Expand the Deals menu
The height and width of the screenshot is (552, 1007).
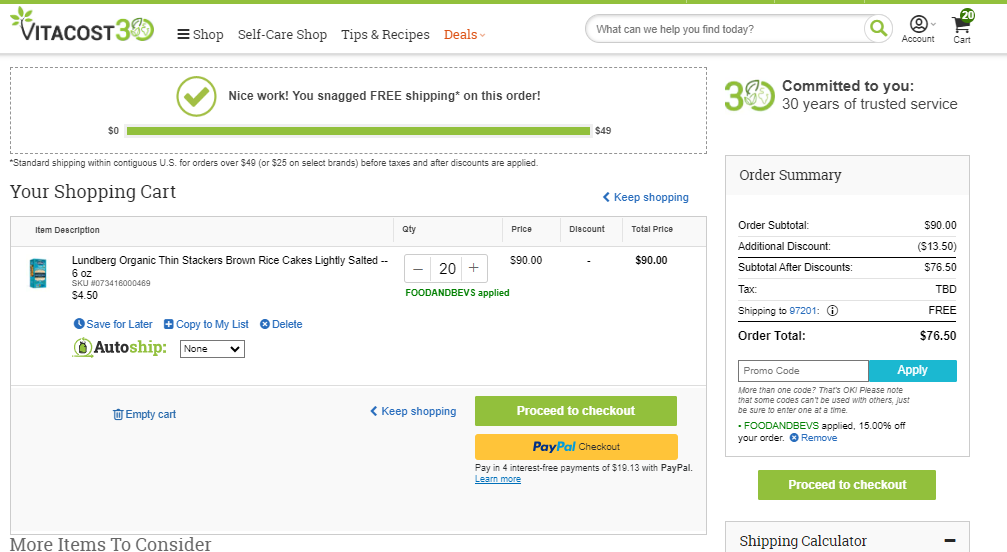coord(464,35)
